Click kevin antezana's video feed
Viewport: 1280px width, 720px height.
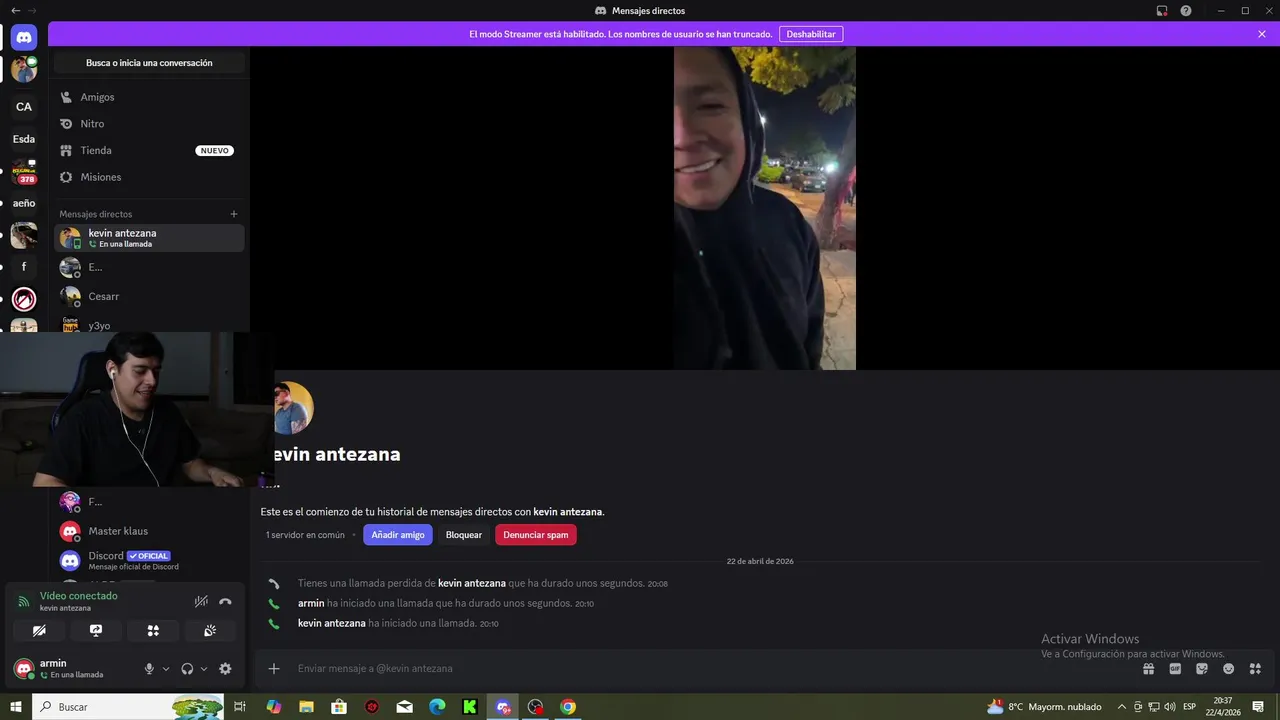tap(765, 208)
